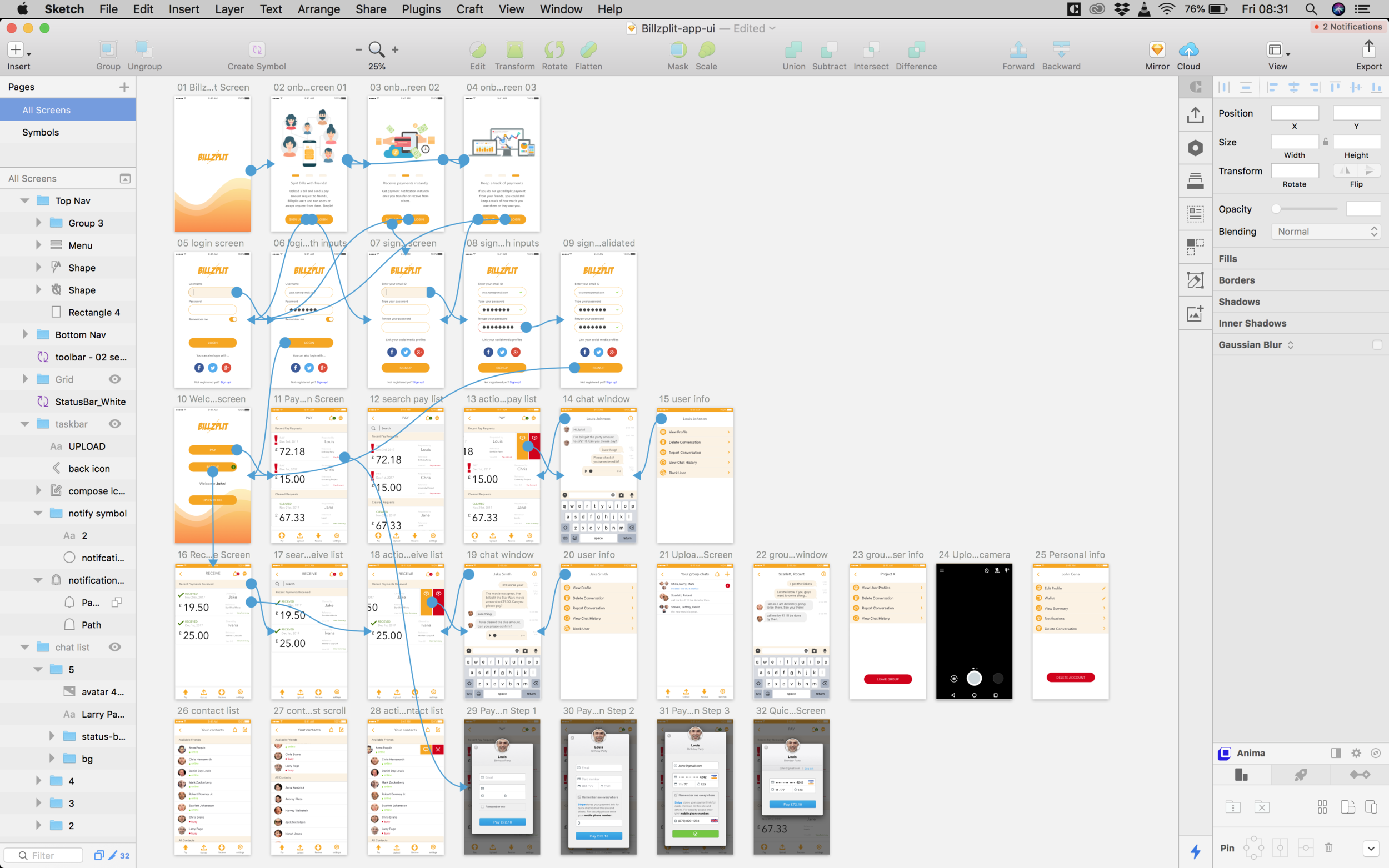Screen dimensions: 1389x868
Task: Toggle visibility of the Grid layer
Action: 115,379
